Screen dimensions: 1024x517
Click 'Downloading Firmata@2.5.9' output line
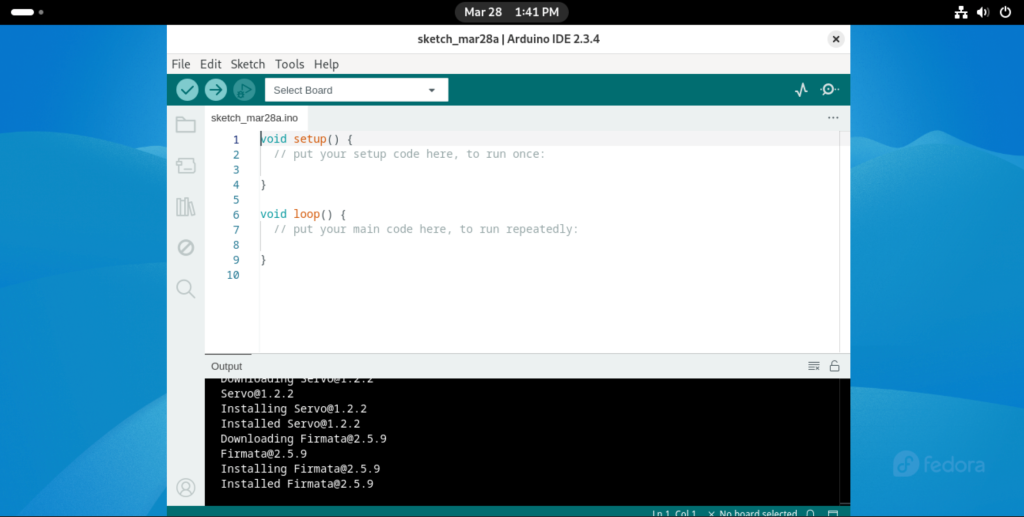[x=304, y=439]
